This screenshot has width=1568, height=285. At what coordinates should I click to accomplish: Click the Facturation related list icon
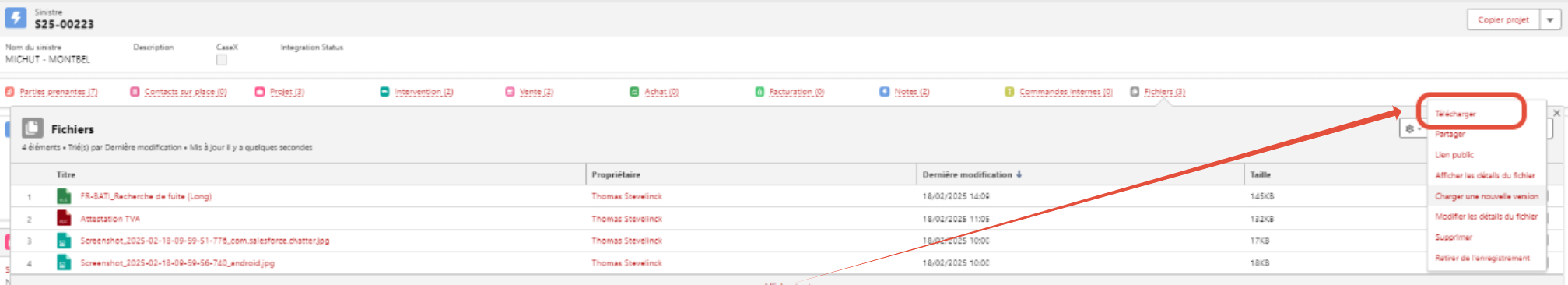(759, 92)
